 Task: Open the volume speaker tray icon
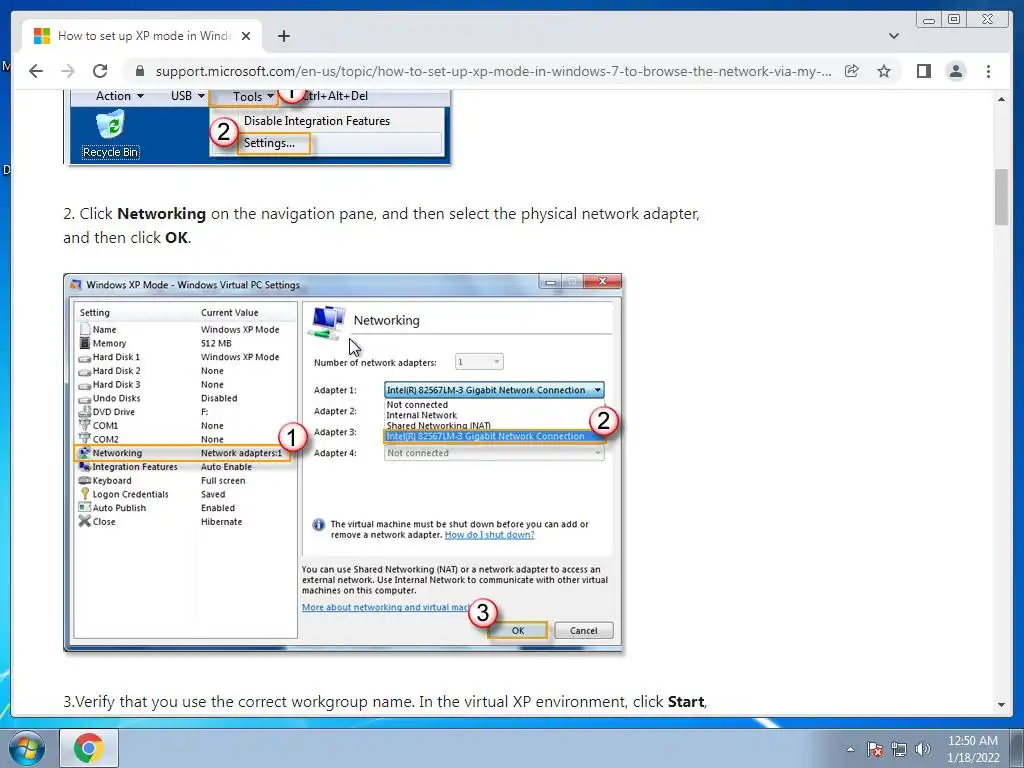click(x=923, y=749)
